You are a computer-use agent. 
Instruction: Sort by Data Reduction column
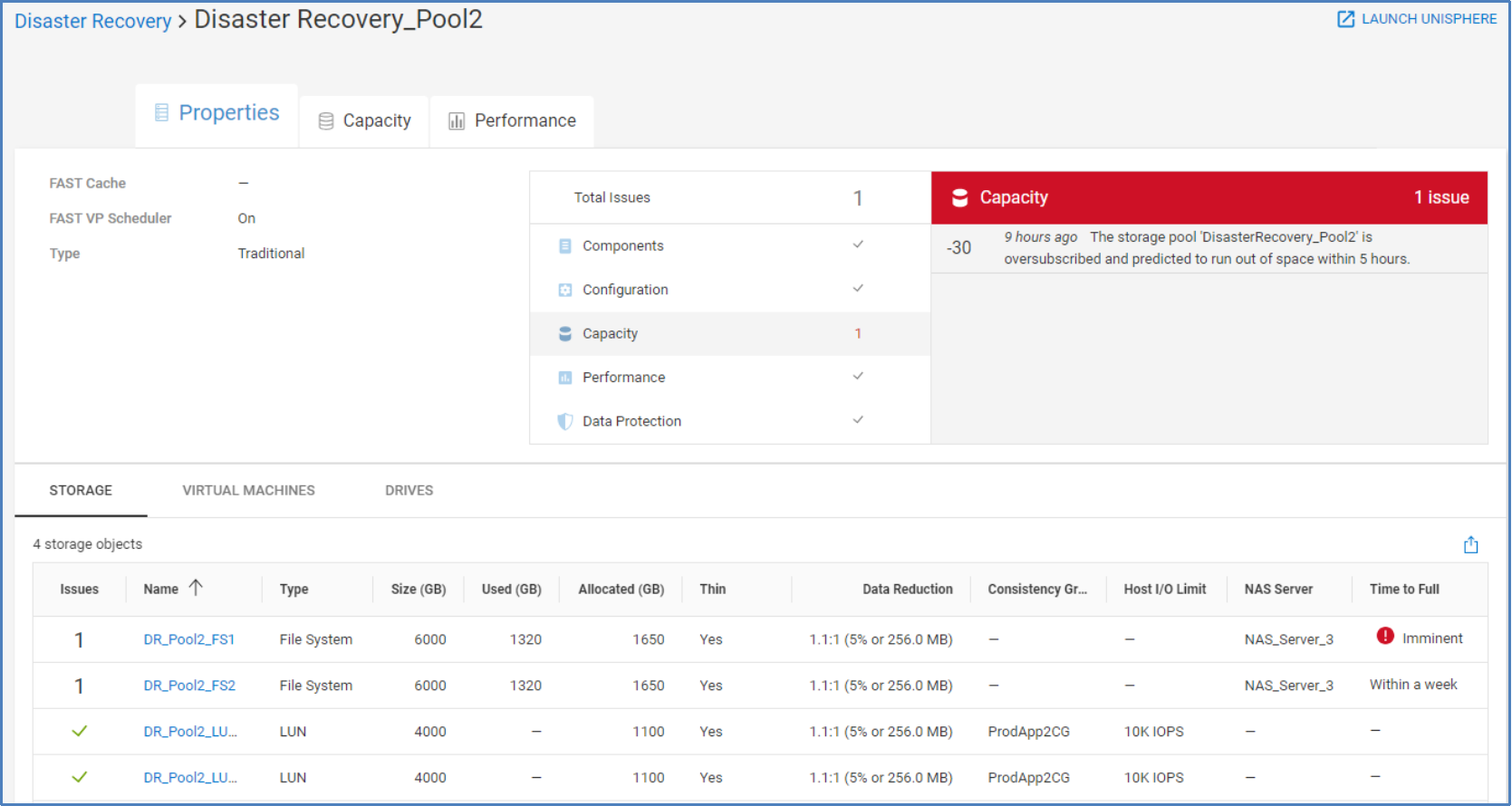pos(908,590)
